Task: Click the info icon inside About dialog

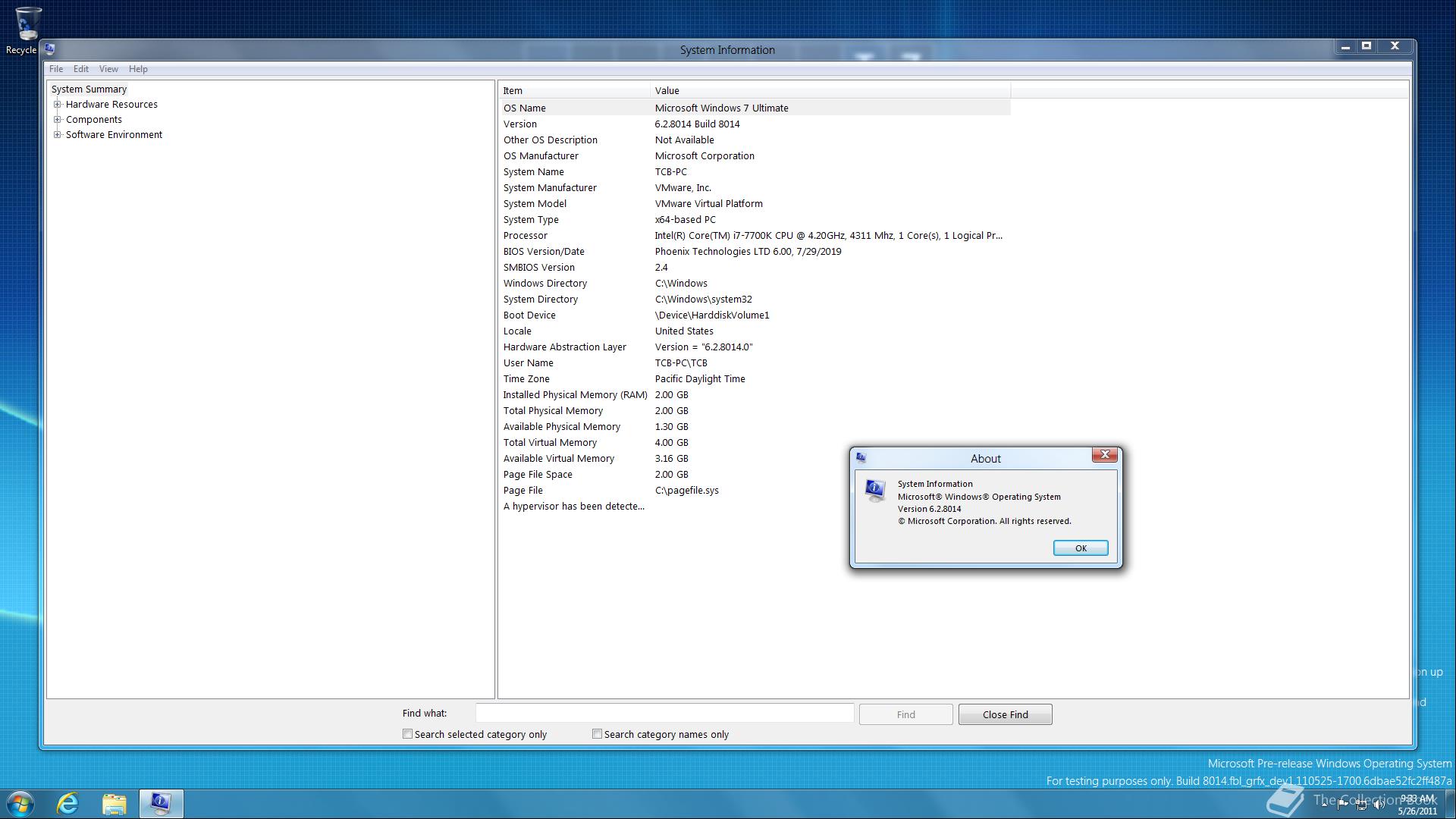Action: [875, 491]
